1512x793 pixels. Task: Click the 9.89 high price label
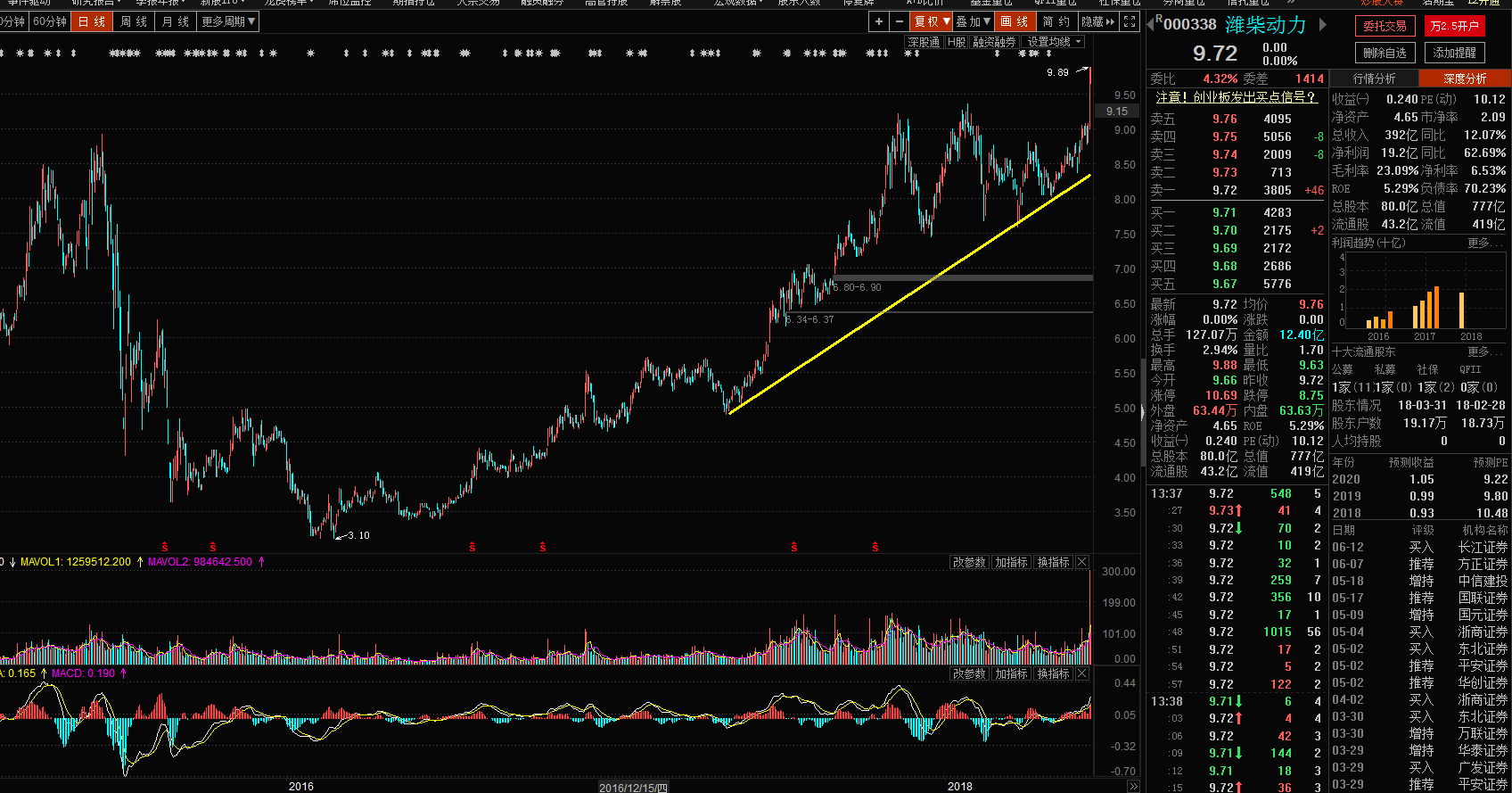click(x=1057, y=72)
